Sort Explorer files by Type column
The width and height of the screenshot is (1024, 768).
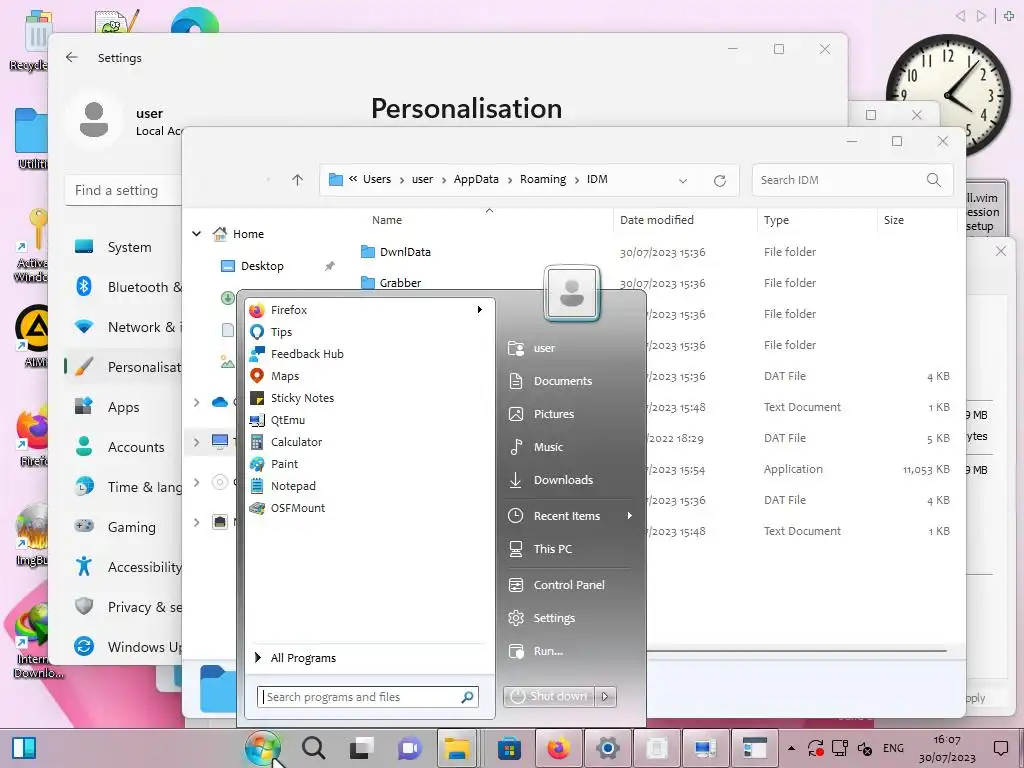click(x=776, y=220)
